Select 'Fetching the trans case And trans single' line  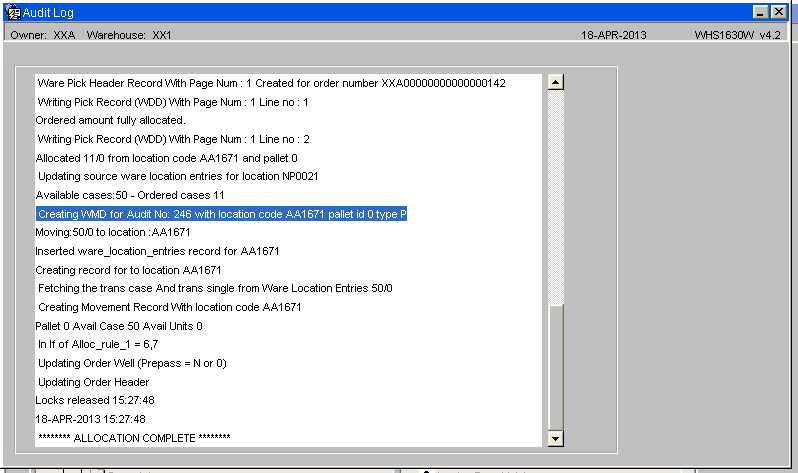[215, 289]
